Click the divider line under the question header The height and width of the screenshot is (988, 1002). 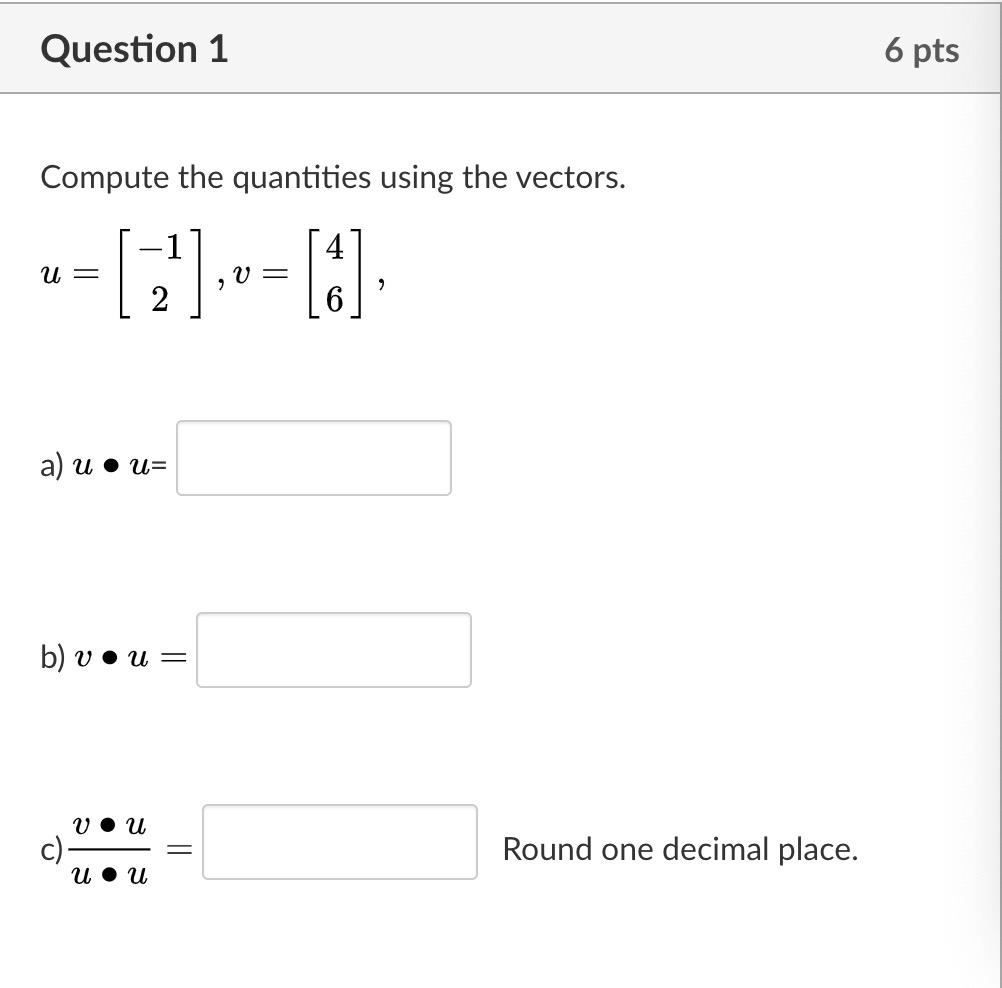point(500,94)
